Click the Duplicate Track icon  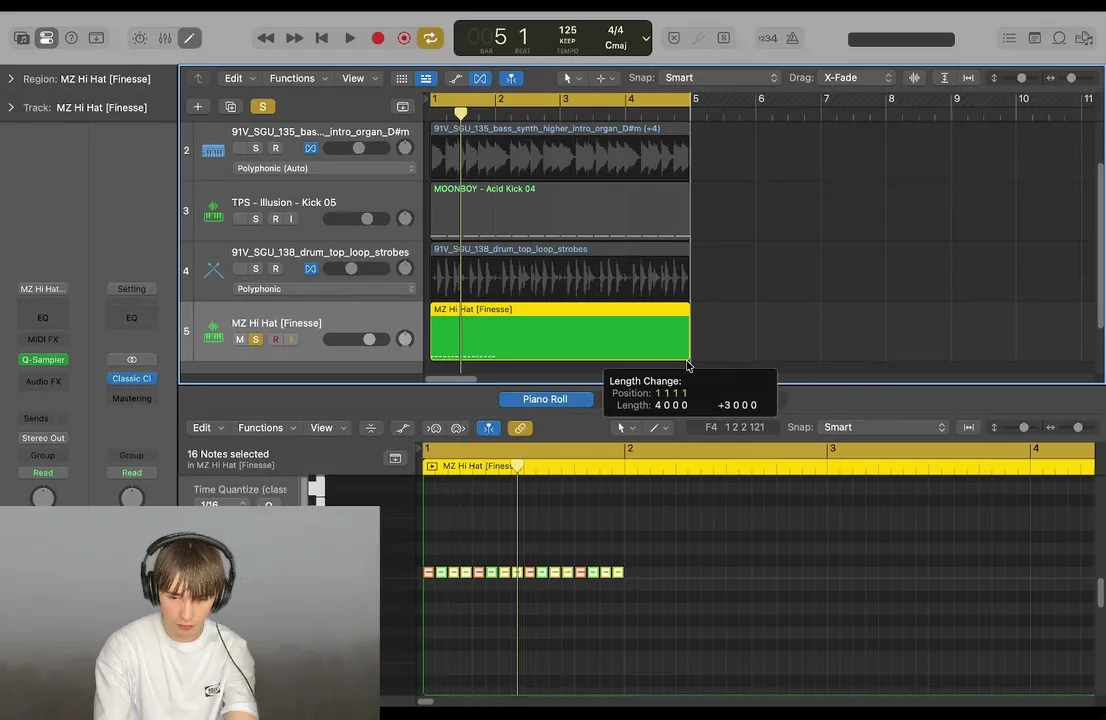click(230, 106)
